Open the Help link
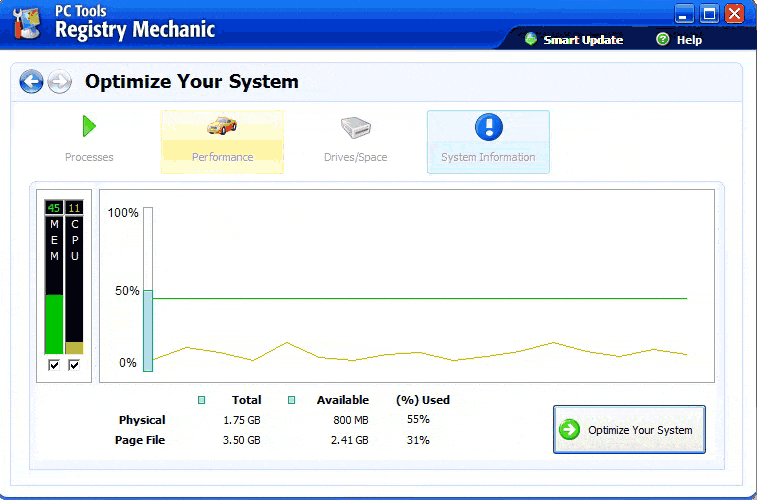 (x=689, y=40)
